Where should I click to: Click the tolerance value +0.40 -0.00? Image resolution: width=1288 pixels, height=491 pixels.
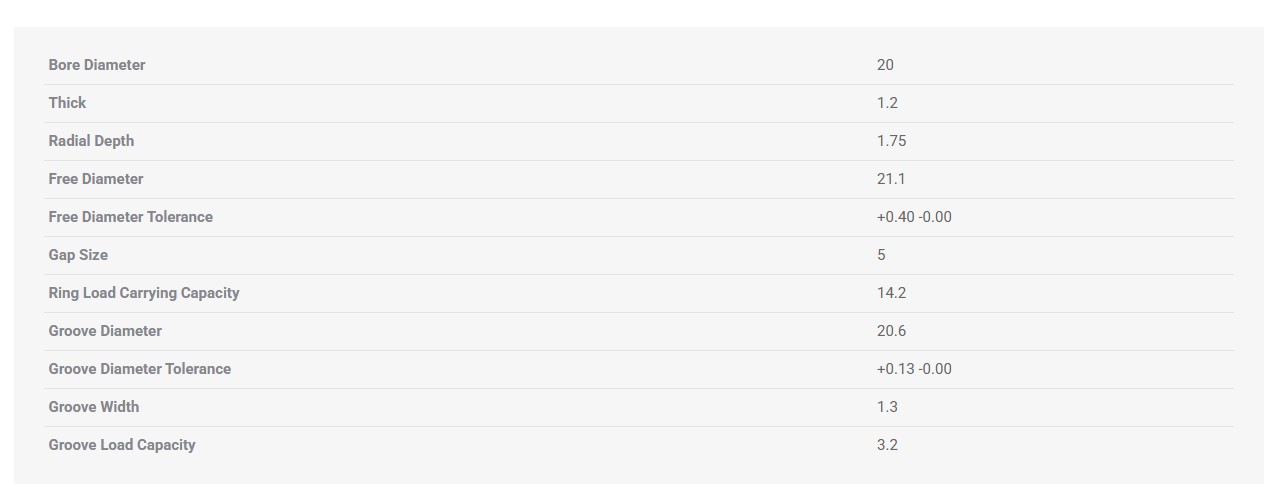click(x=914, y=217)
